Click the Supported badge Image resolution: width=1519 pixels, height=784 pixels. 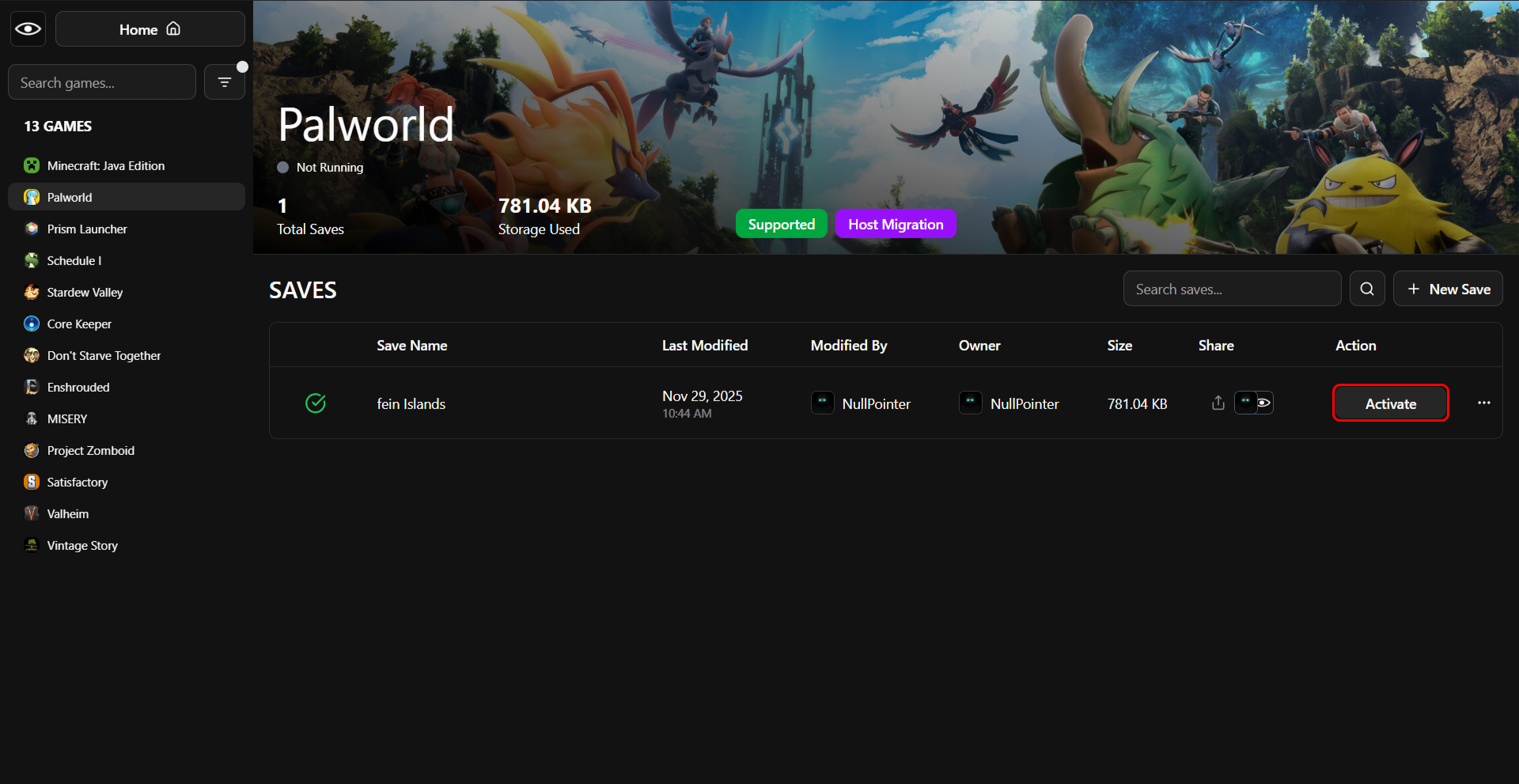782,224
